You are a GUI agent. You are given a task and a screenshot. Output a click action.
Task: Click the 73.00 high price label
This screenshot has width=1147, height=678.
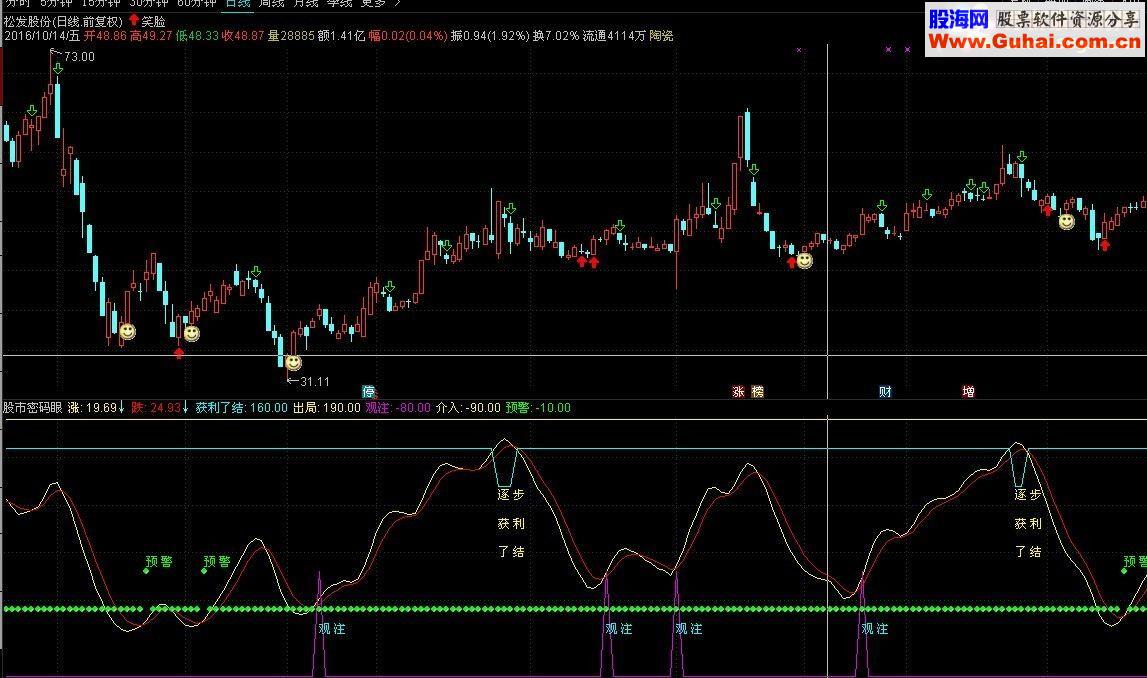pos(79,56)
